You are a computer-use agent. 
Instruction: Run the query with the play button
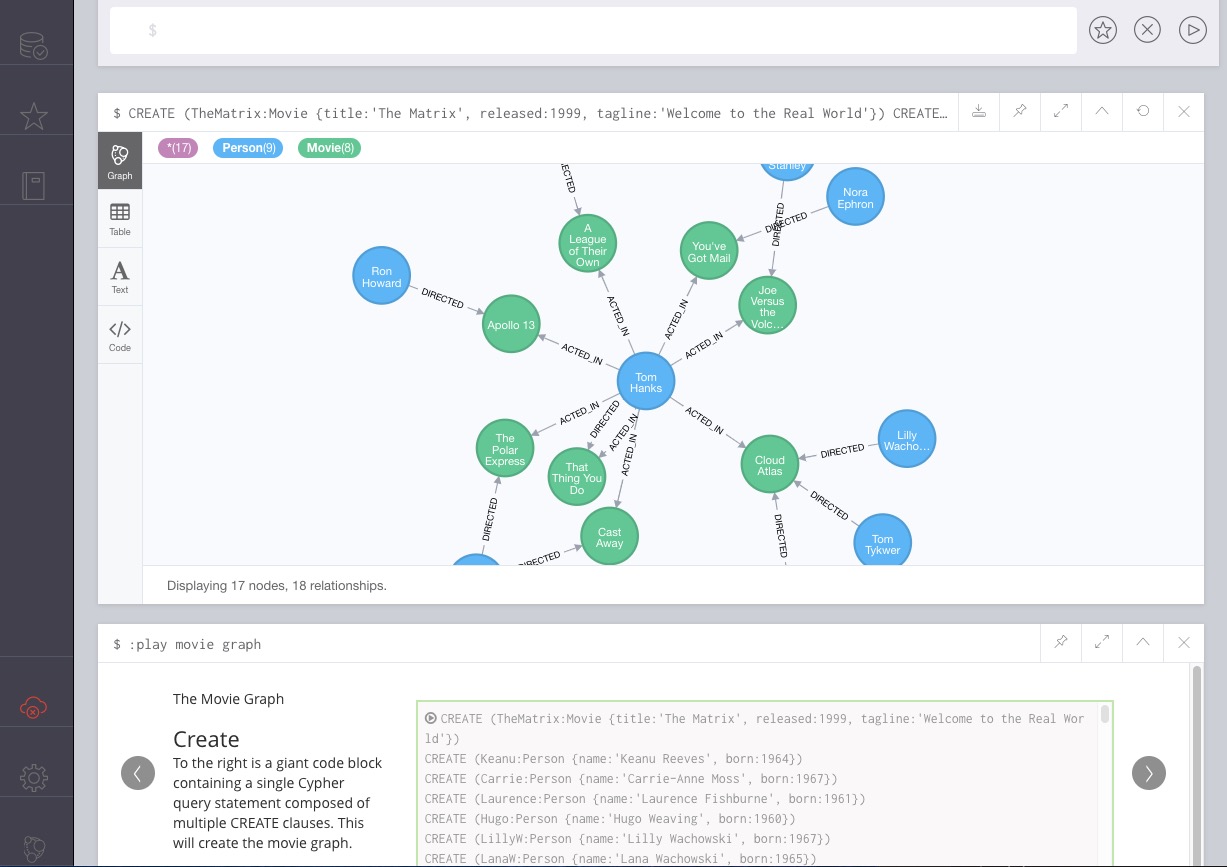pyautogui.click(x=1192, y=30)
